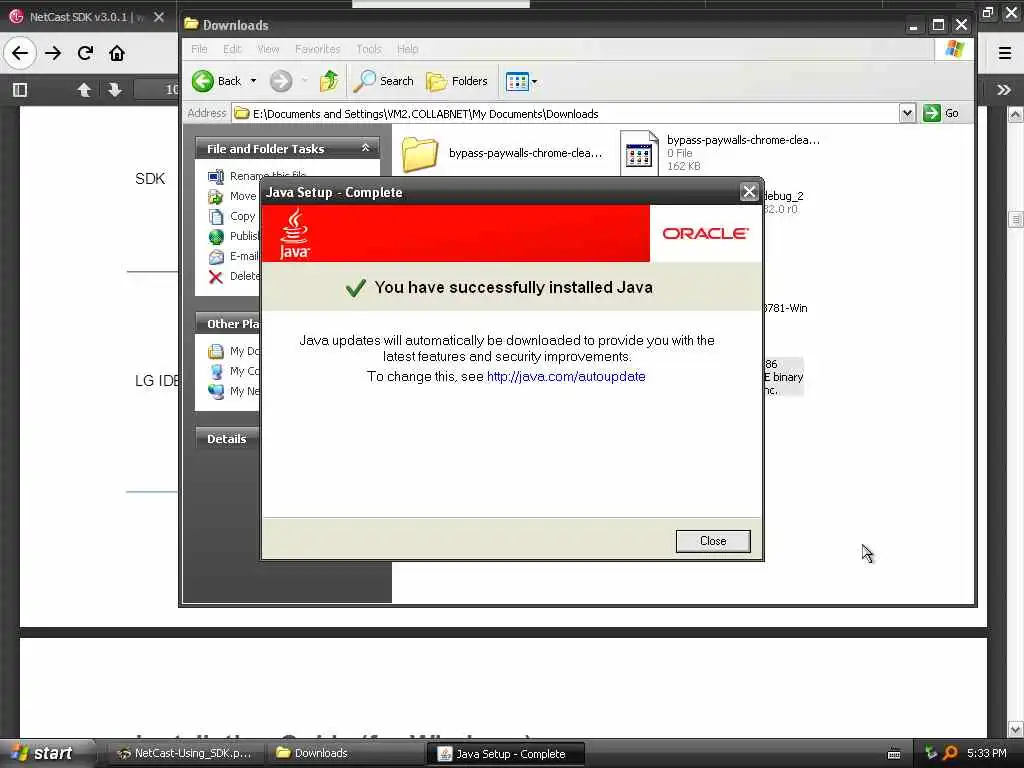
Task: Open PDF viewer tools double-chevron
Action: tap(1004, 89)
